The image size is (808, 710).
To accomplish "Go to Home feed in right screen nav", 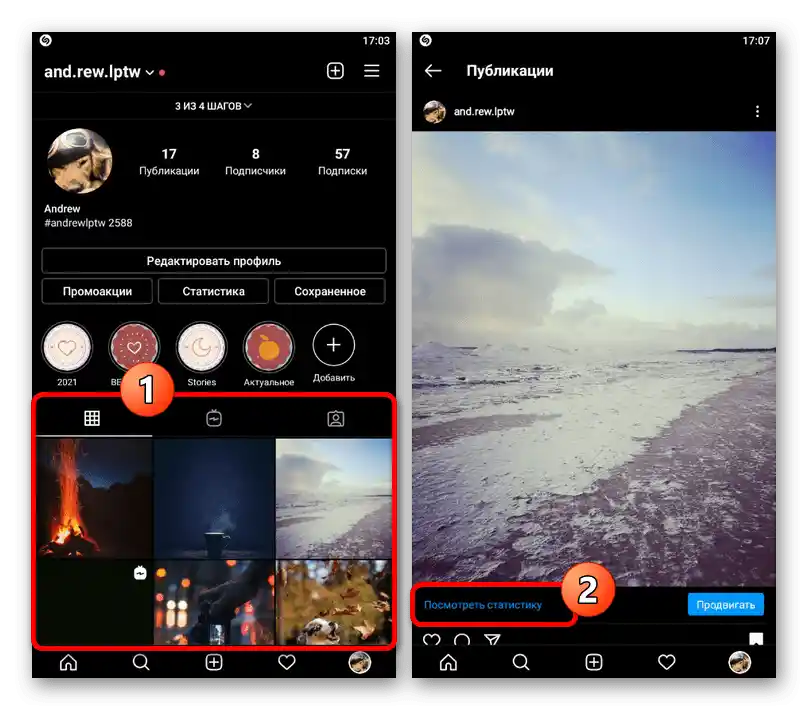I will [448, 662].
